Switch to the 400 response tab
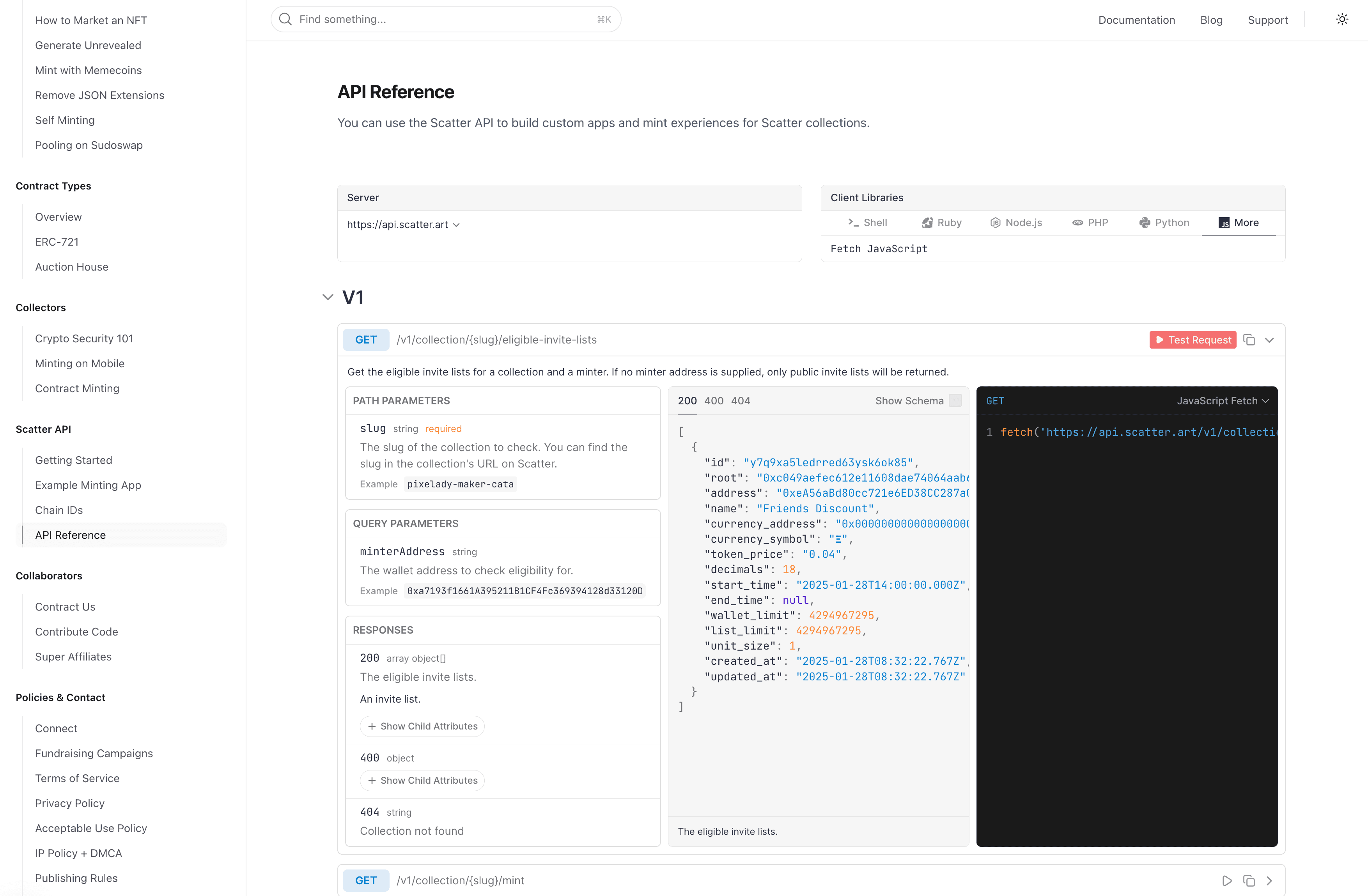 tap(713, 400)
